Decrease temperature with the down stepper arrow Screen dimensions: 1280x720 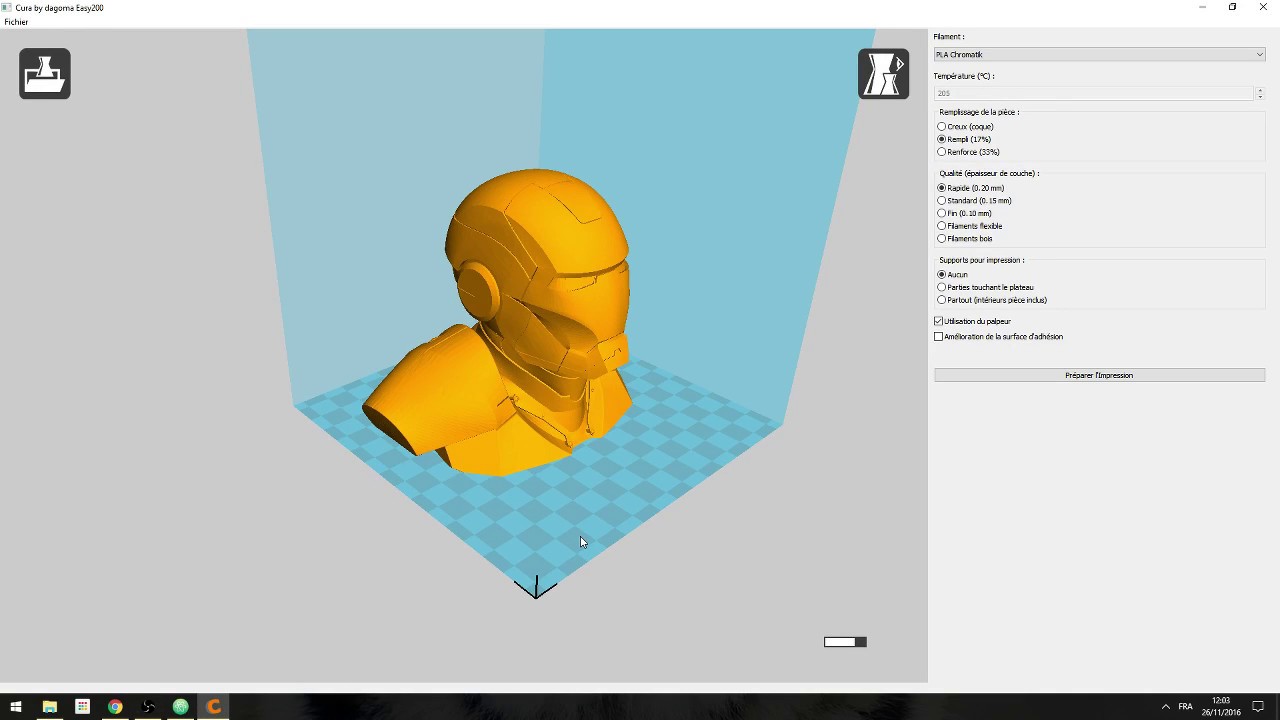coord(1260,97)
